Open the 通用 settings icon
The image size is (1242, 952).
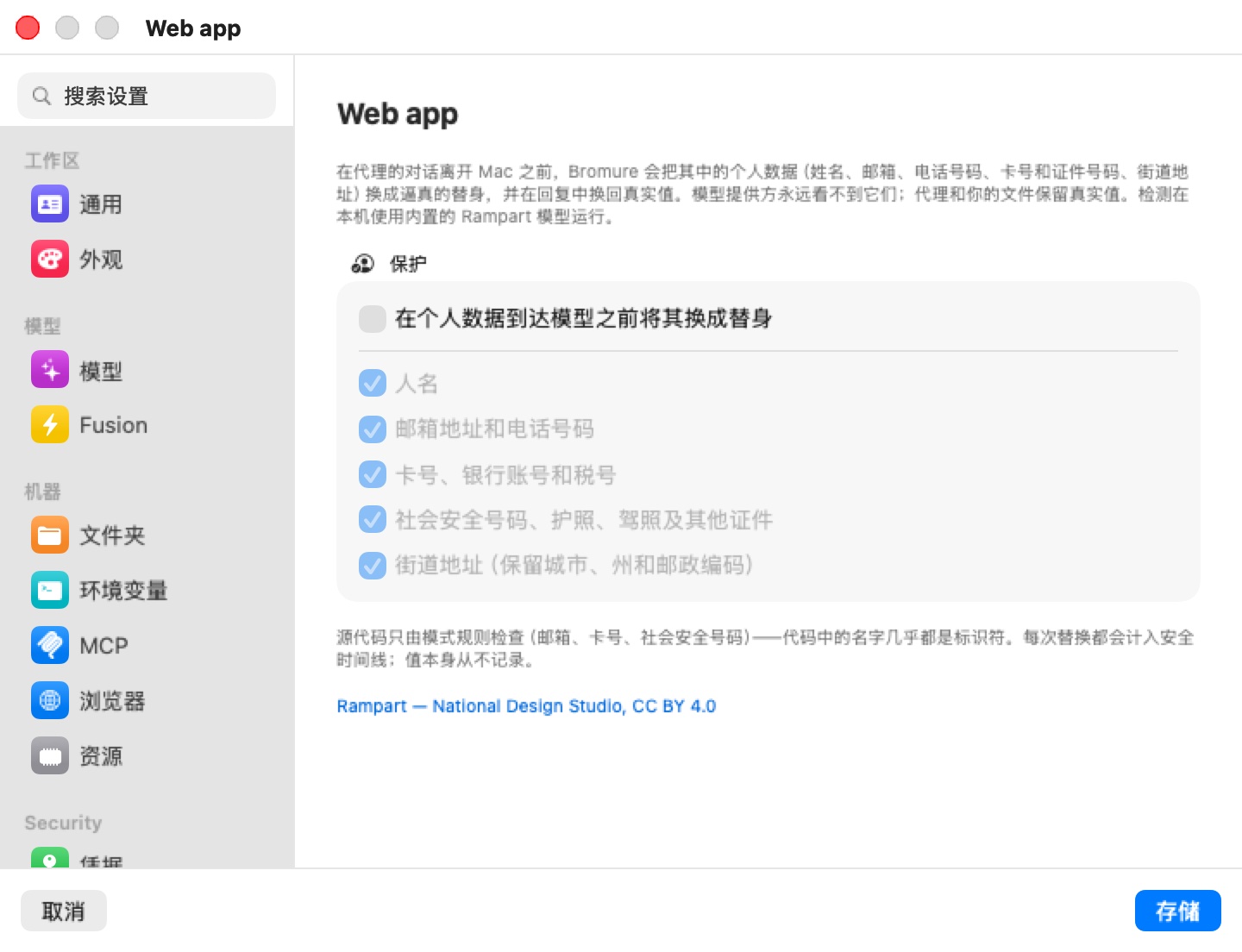pyautogui.click(x=50, y=204)
